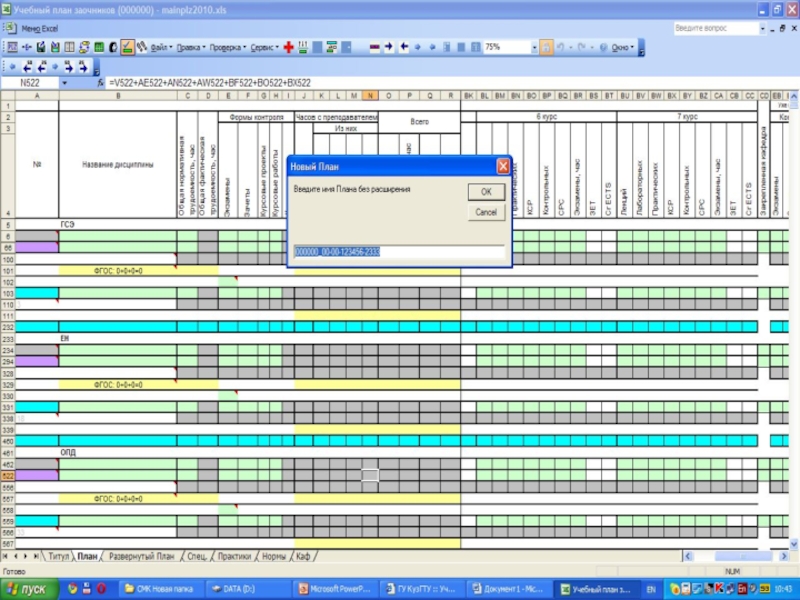Image resolution: width=800 pixels, height=600 pixels.
Task: Click the red cross icon in the toolbar
Action: (288, 47)
